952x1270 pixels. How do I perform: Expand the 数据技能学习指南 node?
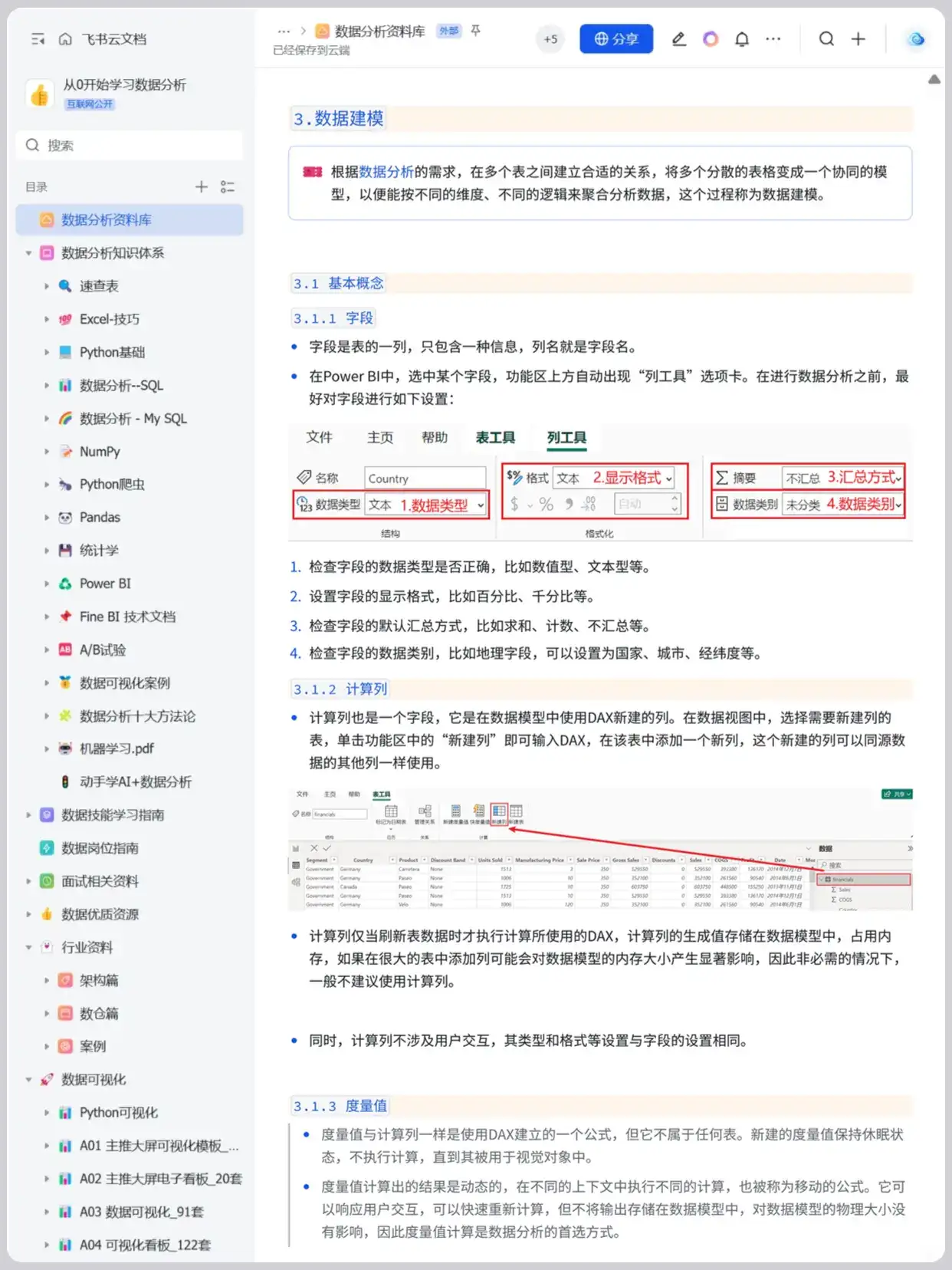[x=28, y=815]
